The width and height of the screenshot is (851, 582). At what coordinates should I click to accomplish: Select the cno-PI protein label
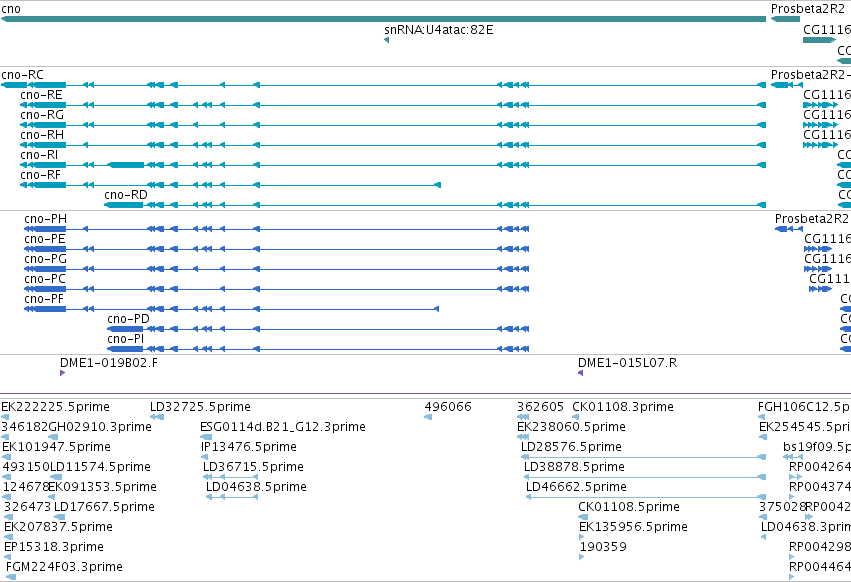(x=126, y=339)
